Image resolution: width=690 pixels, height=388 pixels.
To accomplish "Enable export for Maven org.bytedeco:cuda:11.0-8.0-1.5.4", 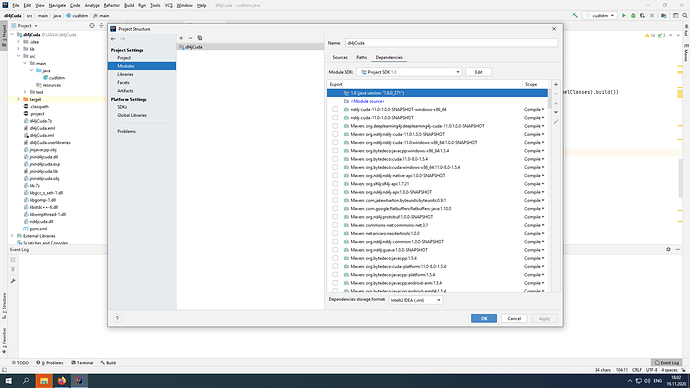I will pyautogui.click(x=335, y=159).
